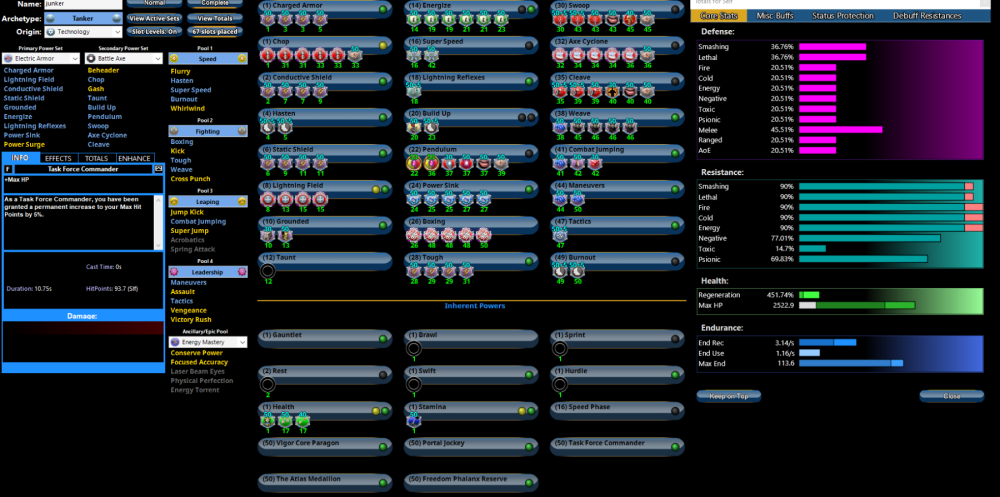Viewport: 1000px width, 497px height.
Task: Click the View Active Sets button
Action: [155, 18]
